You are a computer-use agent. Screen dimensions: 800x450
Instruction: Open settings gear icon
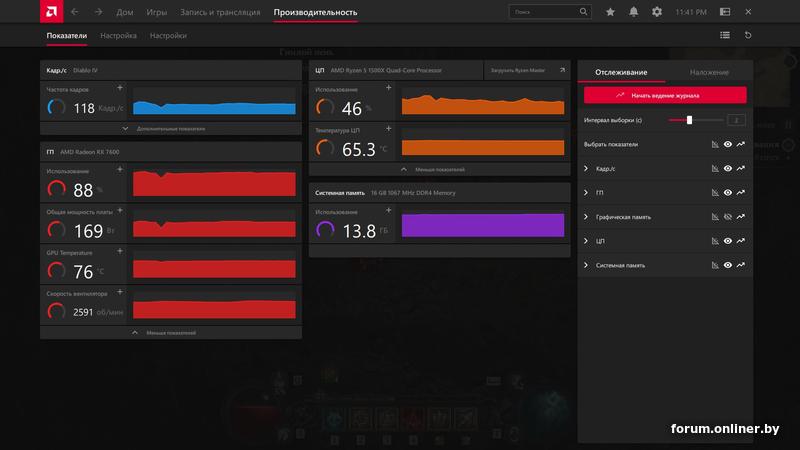[x=657, y=12]
